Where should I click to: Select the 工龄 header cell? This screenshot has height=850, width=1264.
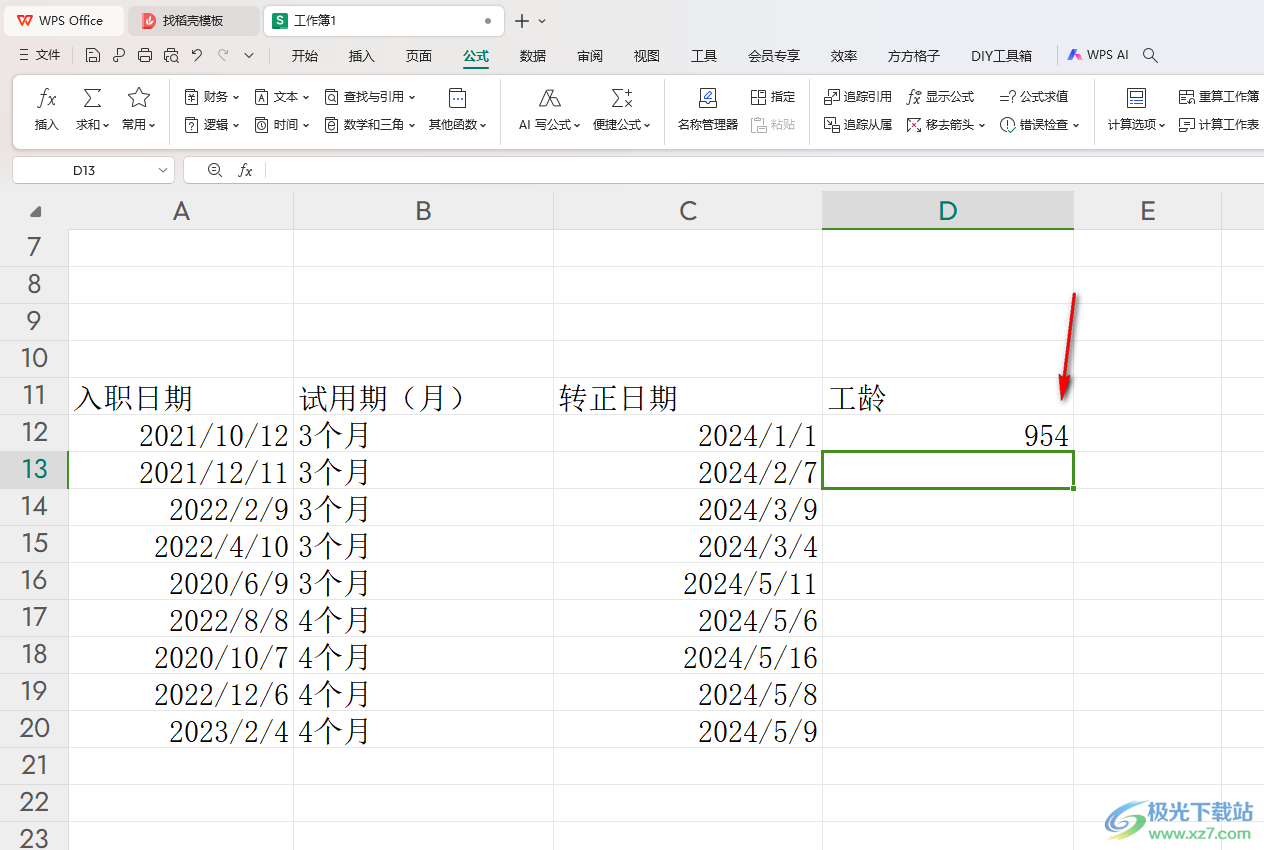click(948, 397)
